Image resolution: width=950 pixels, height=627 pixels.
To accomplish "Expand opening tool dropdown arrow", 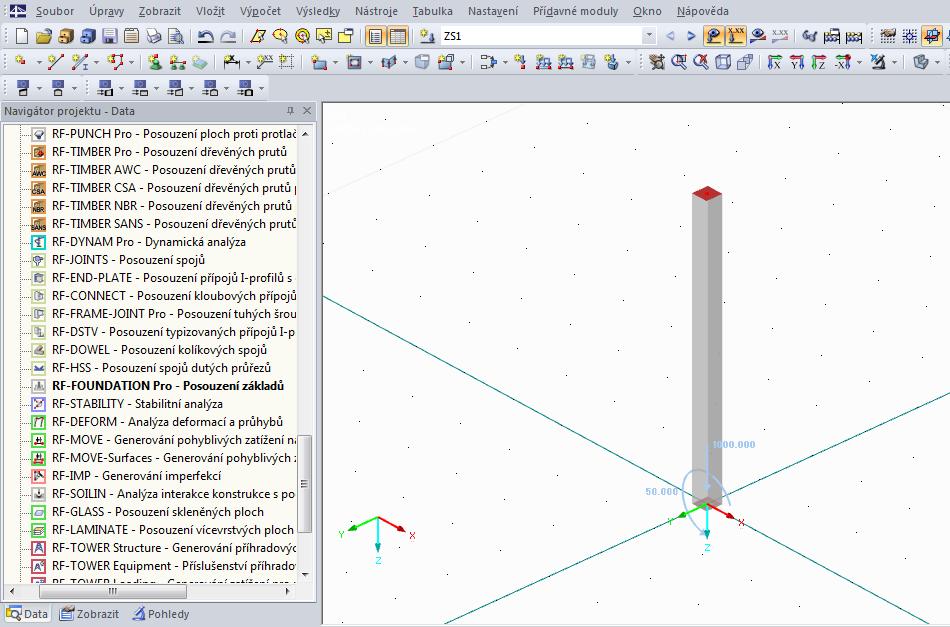I will coord(371,62).
